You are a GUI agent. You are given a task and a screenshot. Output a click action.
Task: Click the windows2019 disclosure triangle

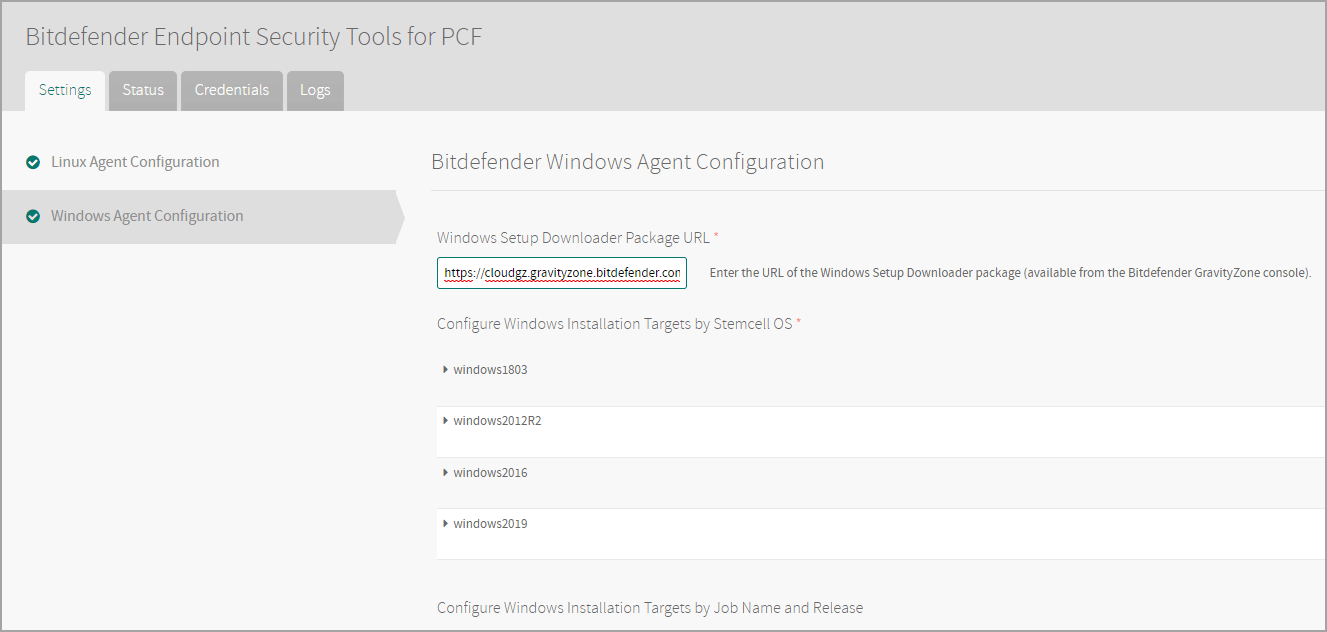(446, 523)
